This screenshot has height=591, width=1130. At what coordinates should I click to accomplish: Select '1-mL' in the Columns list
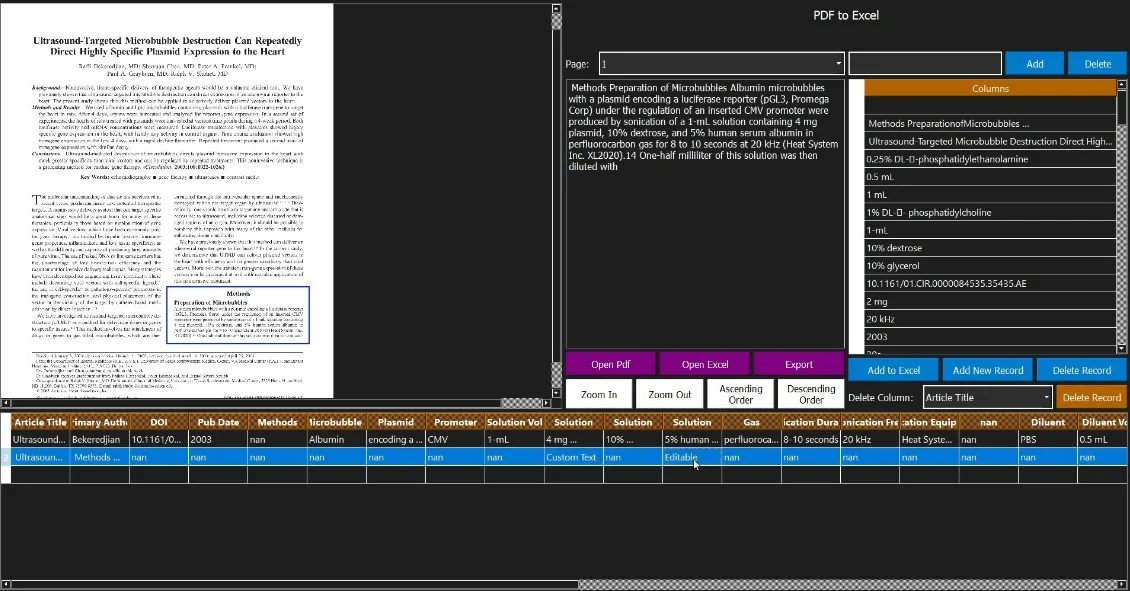point(990,230)
